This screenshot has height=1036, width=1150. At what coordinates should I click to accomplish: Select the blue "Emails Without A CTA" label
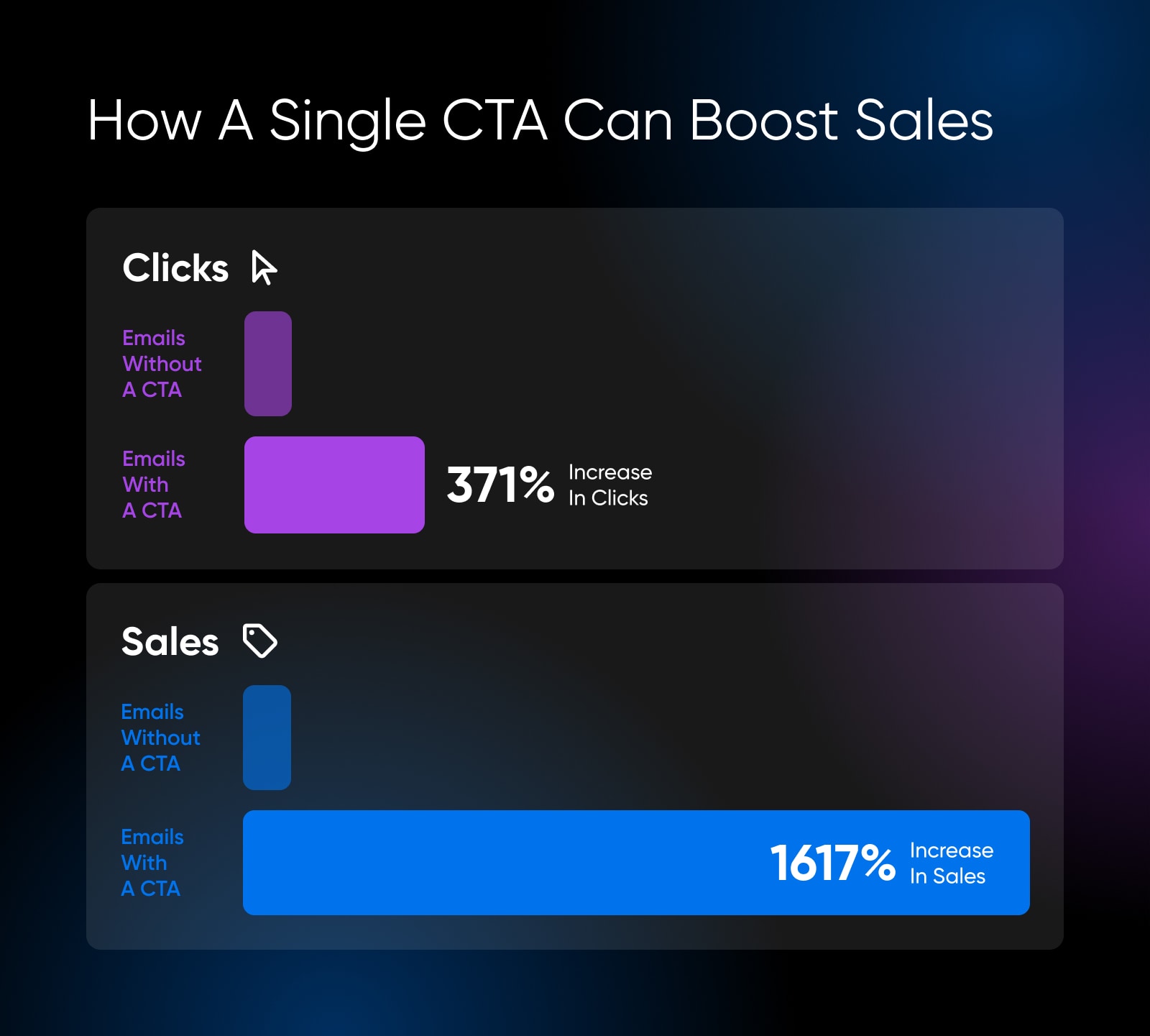[160, 738]
